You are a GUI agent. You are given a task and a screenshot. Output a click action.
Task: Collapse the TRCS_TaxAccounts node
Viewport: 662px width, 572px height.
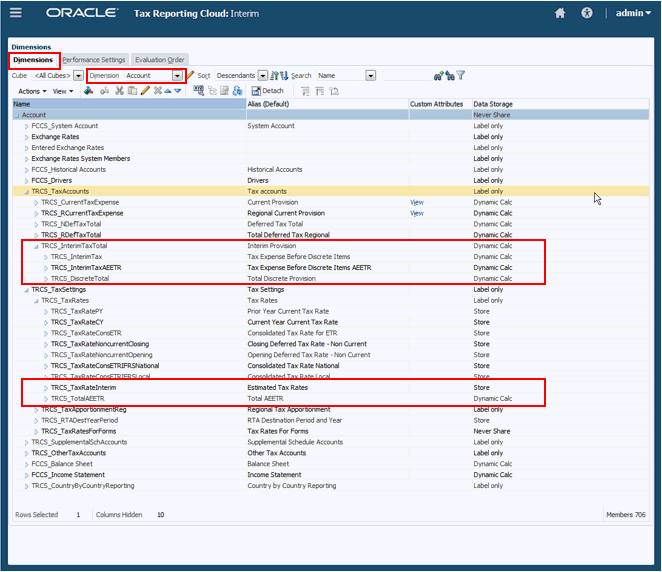27,192
